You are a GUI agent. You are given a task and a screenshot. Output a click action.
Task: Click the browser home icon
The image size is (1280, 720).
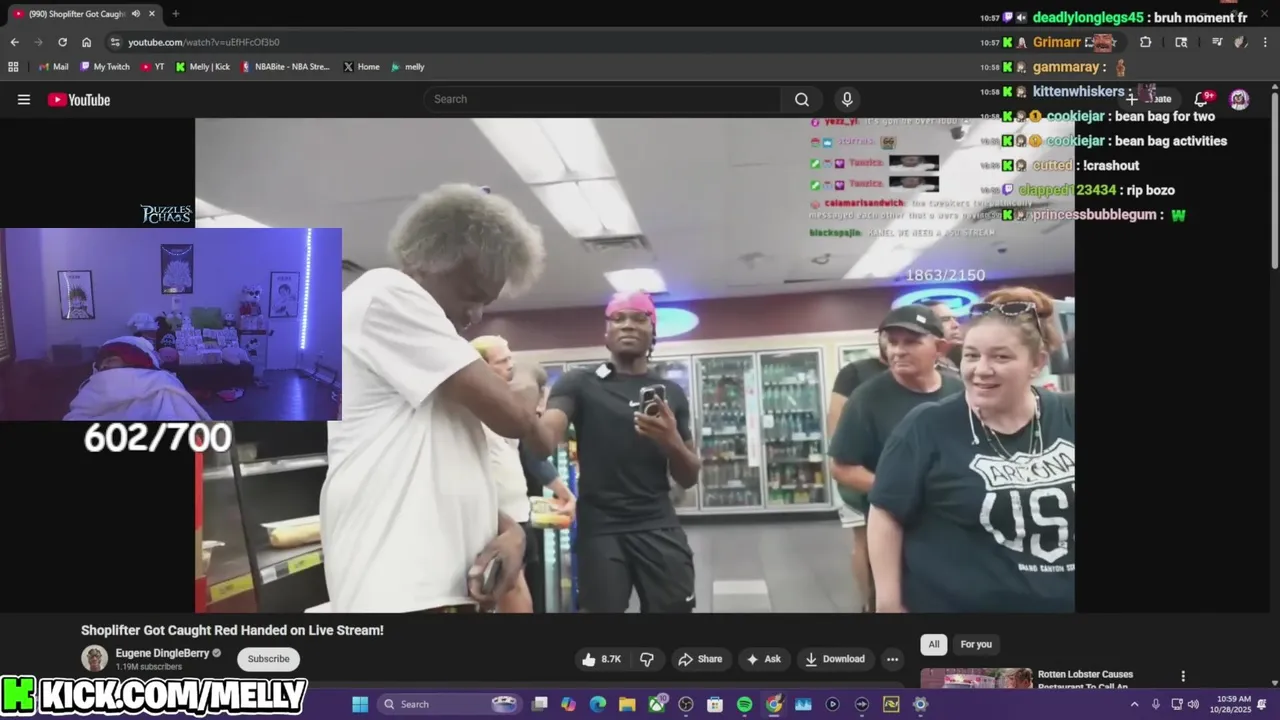coord(86,42)
